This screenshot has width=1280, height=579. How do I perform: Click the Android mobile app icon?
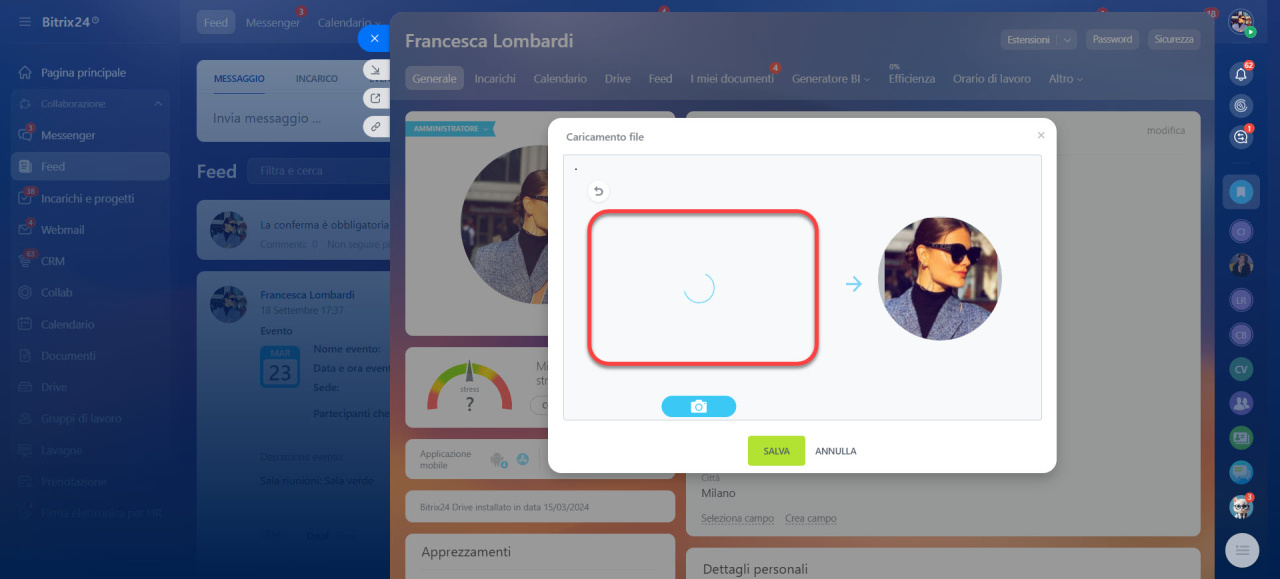[497, 460]
